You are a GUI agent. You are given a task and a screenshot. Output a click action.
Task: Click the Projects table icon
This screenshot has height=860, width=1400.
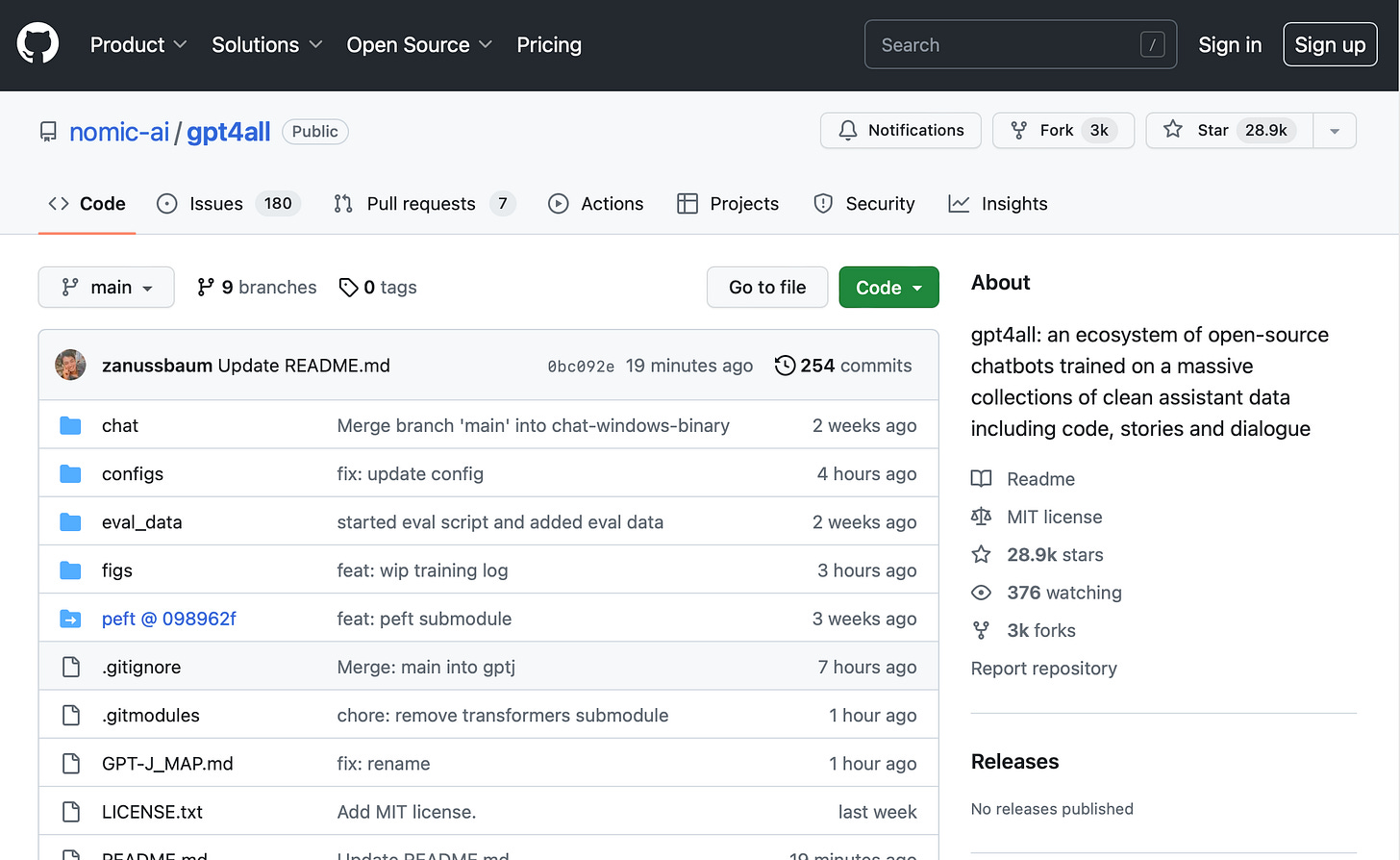tap(687, 204)
